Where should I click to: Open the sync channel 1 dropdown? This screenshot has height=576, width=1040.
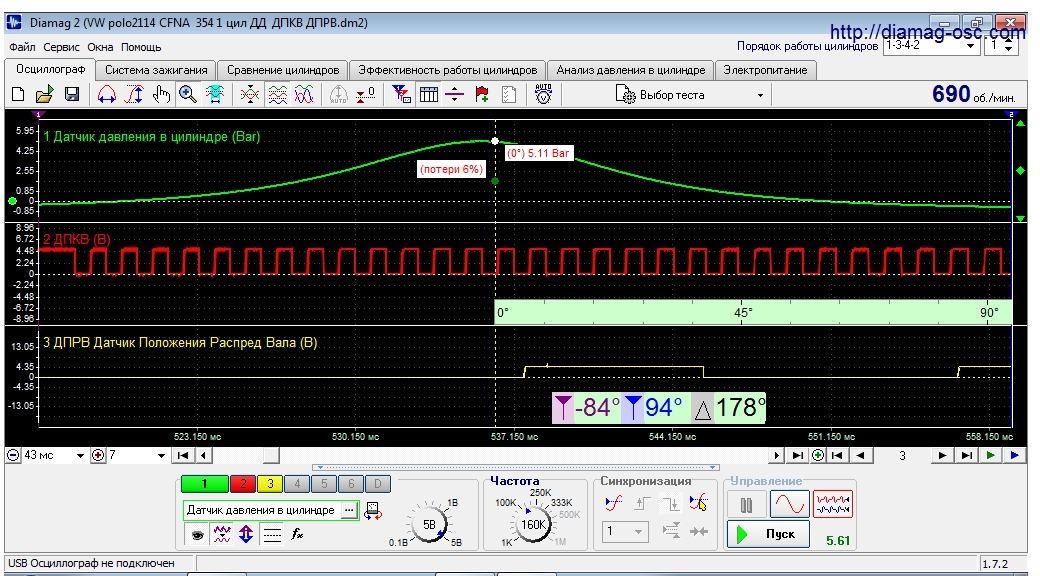(x=624, y=531)
